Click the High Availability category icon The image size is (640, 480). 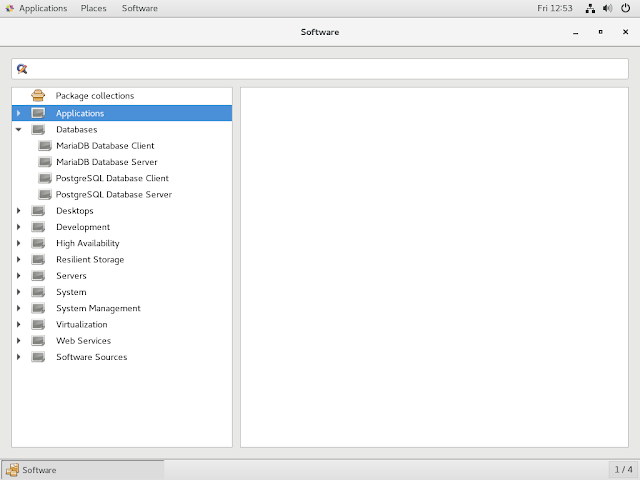(38, 243)
